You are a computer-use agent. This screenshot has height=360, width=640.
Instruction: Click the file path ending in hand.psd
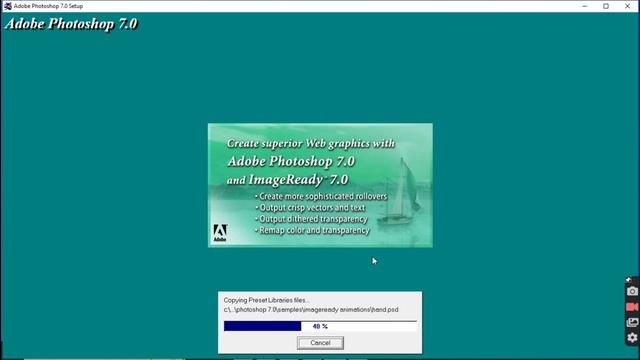[x=311, y=310]
